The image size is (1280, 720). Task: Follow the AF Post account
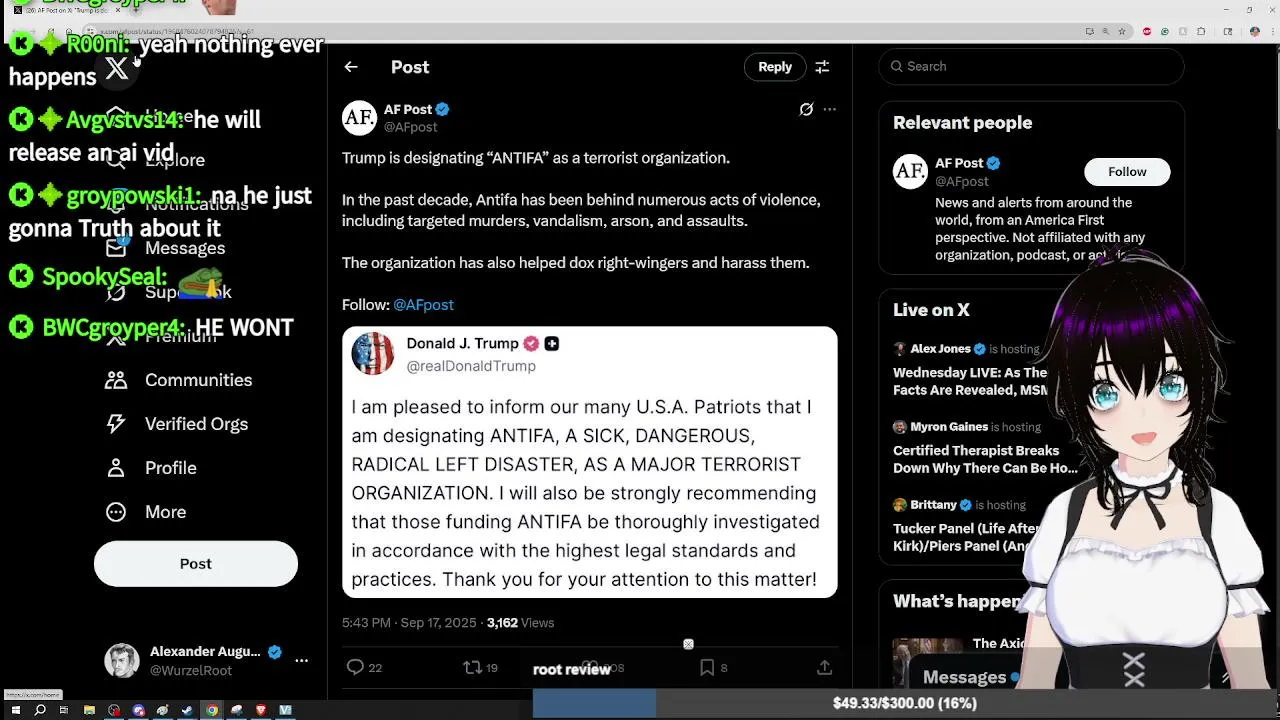tap(1127, 172)
